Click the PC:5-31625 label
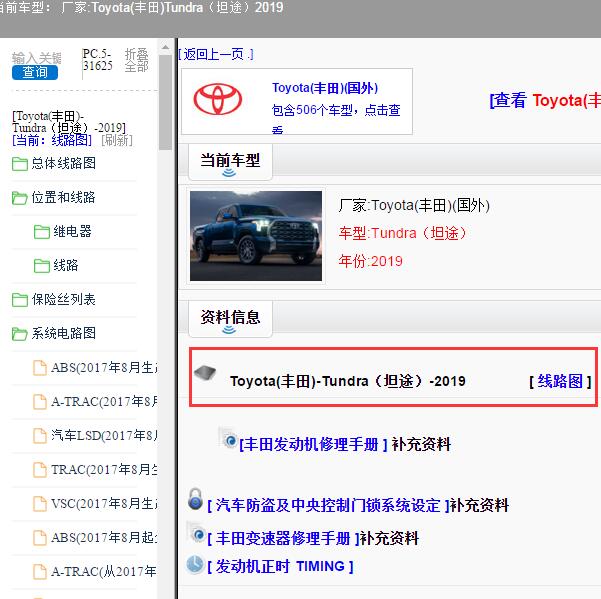 click(97, 60)
